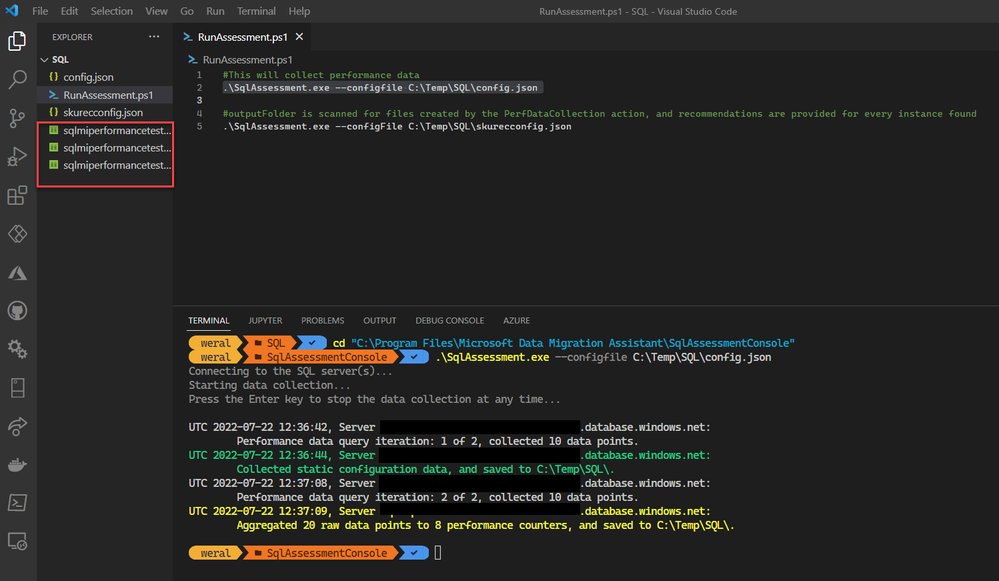999x581 pixels.
Task: Open the Docker view
Action: pyautogui.click(x=17, y=465)
